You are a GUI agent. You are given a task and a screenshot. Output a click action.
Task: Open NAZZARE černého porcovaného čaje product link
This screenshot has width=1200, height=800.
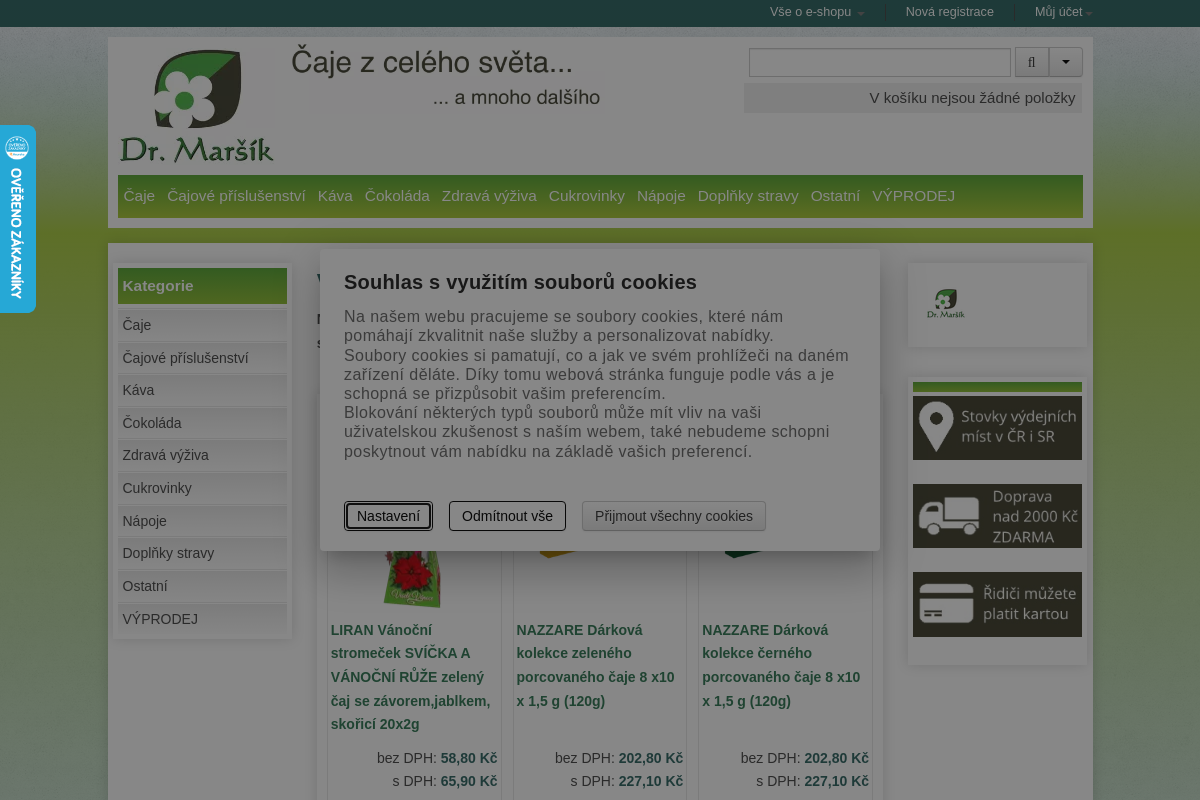click(781, 665)
